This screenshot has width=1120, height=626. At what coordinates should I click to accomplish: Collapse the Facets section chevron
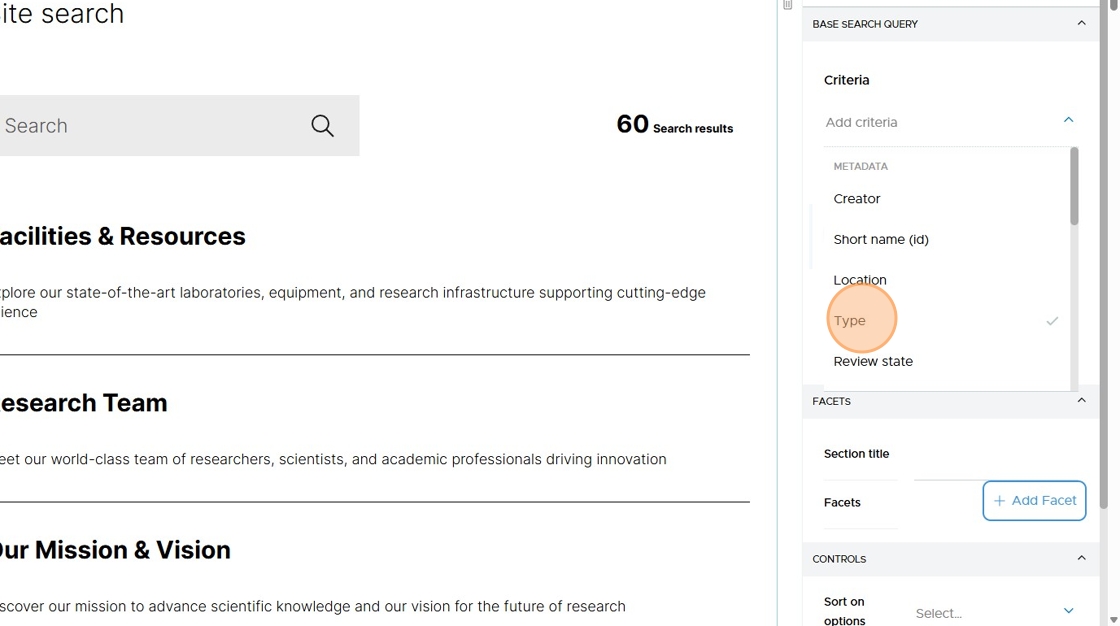coord(1081,401)
